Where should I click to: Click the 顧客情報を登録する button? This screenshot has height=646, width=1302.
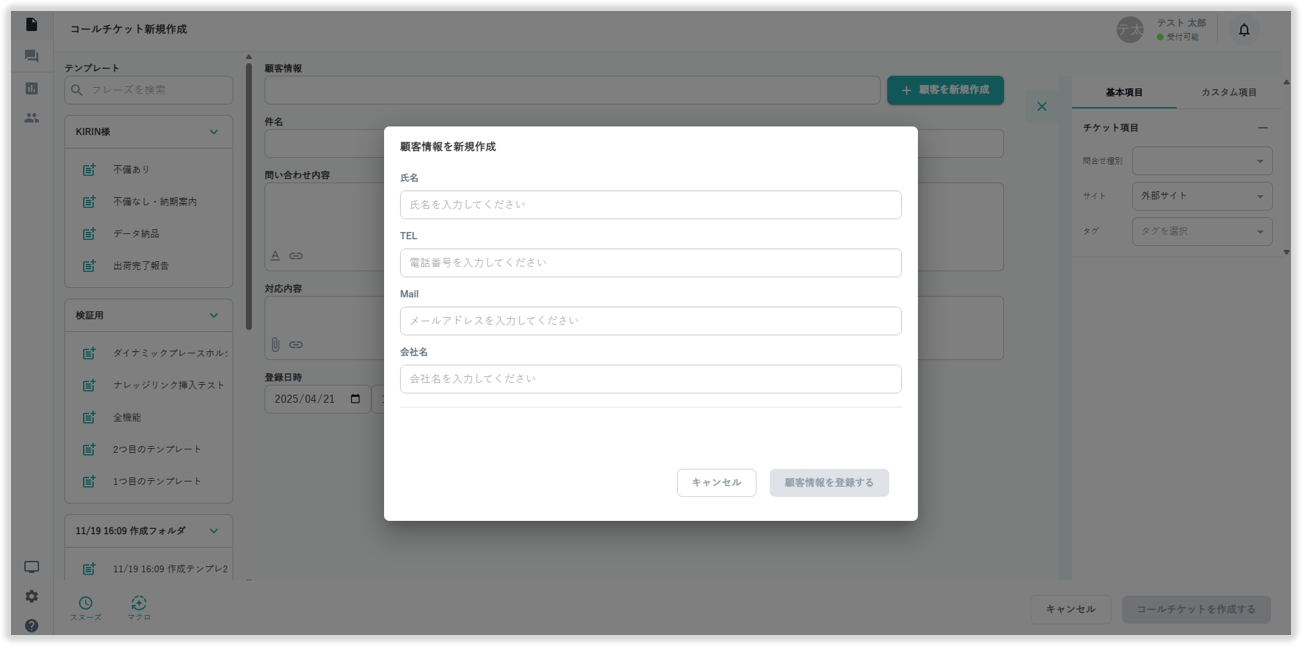[829, 483]
